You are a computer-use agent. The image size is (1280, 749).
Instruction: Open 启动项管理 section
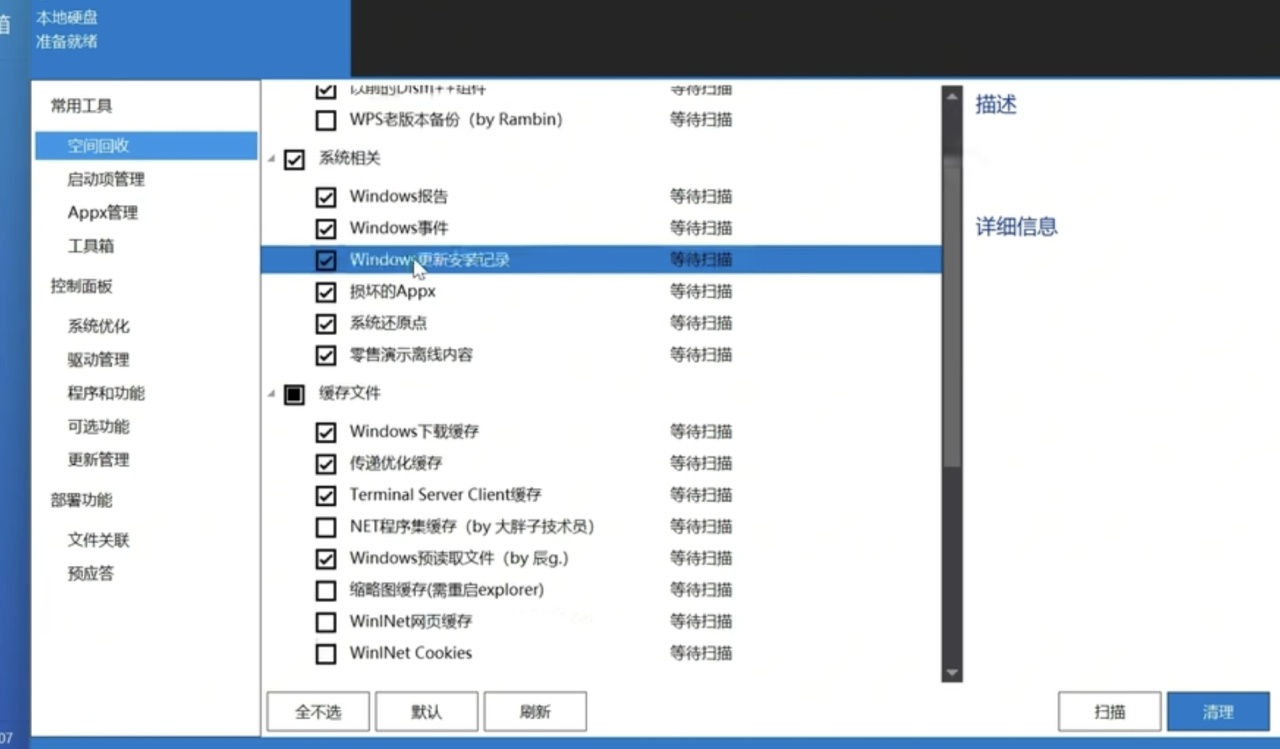point(106,179)
